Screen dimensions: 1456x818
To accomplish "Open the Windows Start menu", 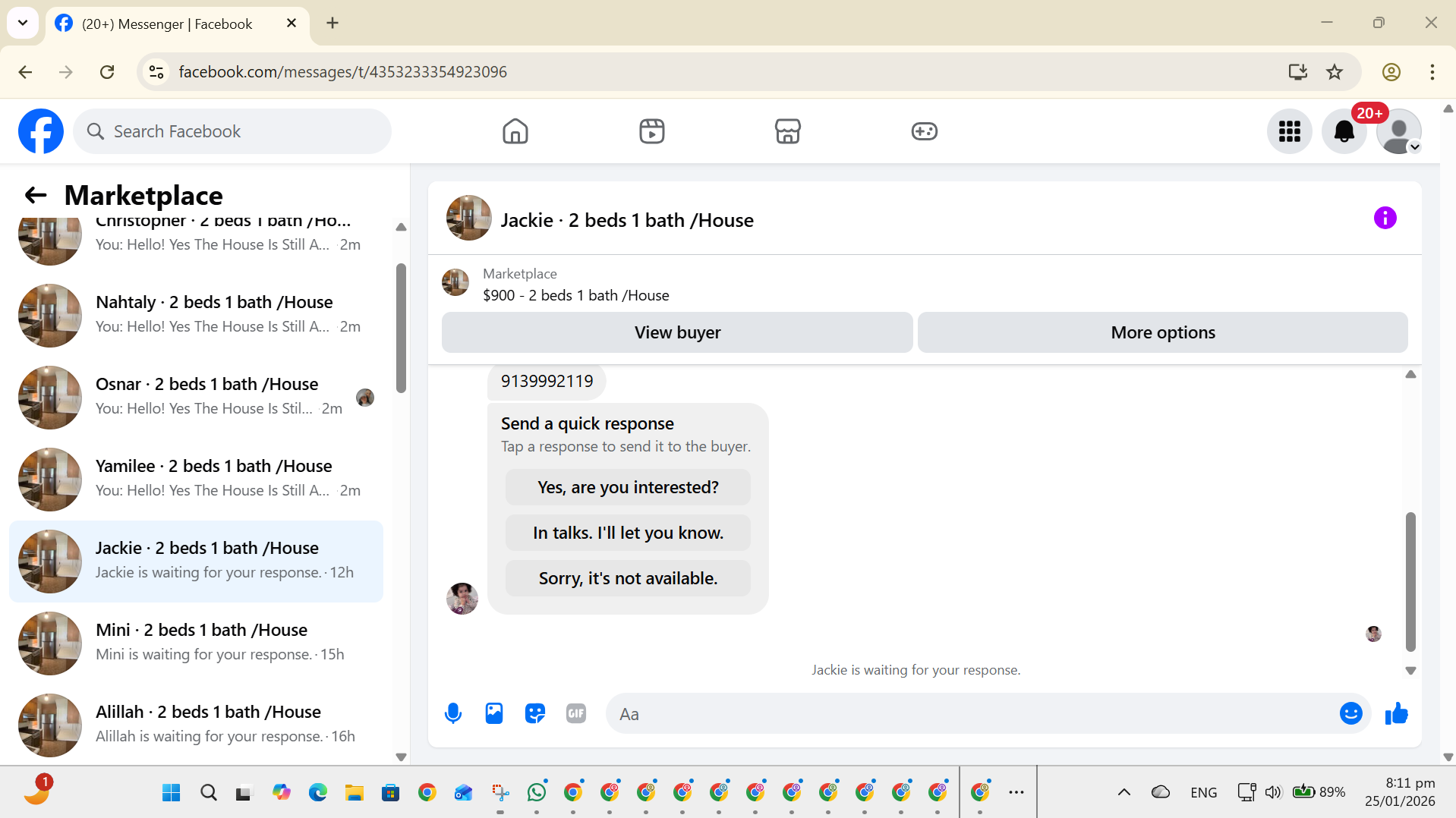I will (171, 792).
